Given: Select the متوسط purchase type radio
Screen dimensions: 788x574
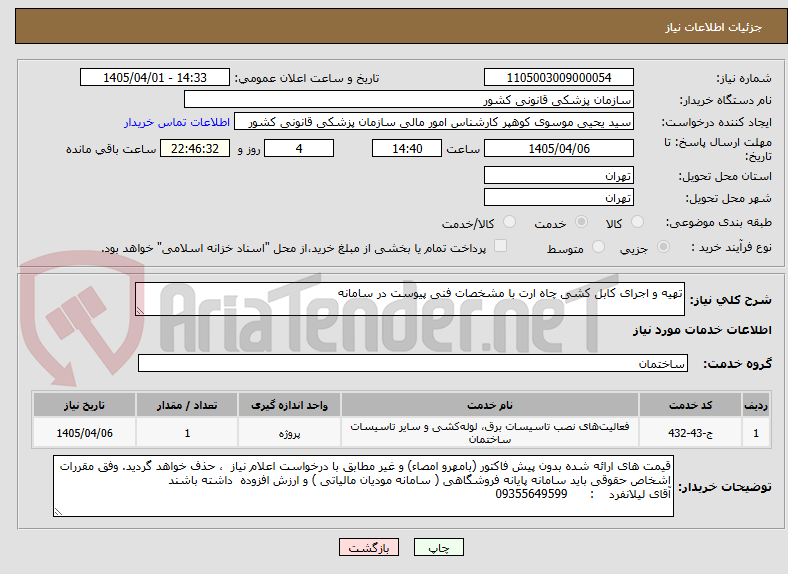Looking at the screenshot, I should [x=598, y=246].
